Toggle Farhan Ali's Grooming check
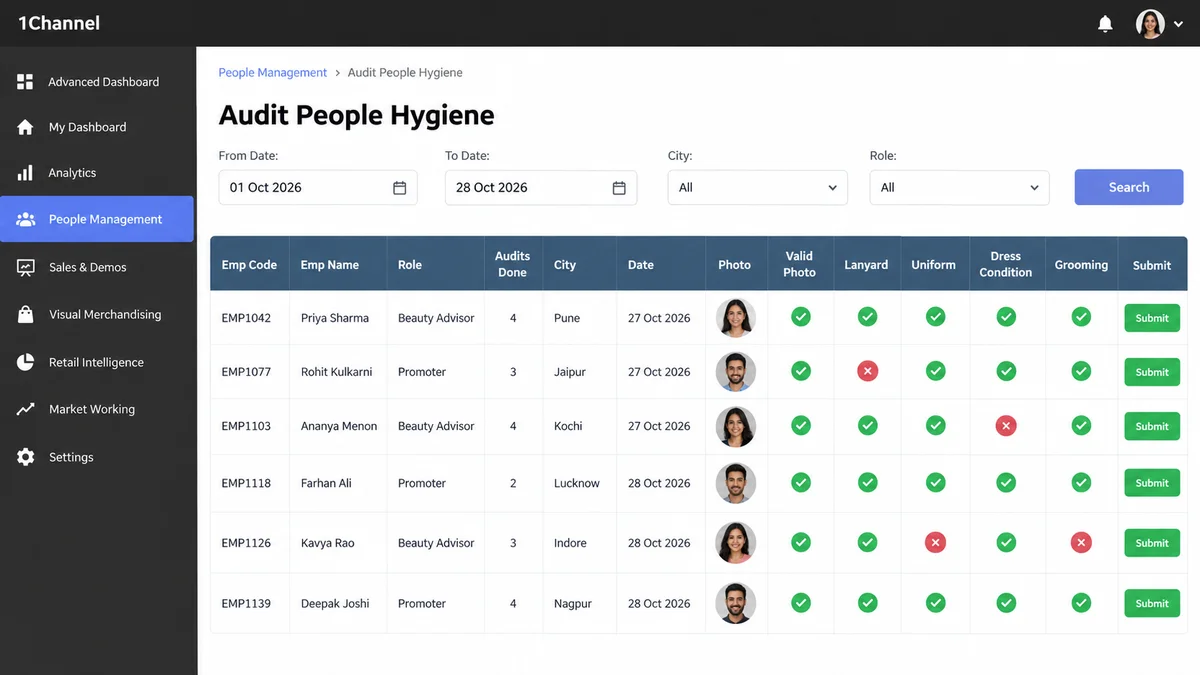The width and height of the screenshot is (1200, 675). click(1081, 483)
